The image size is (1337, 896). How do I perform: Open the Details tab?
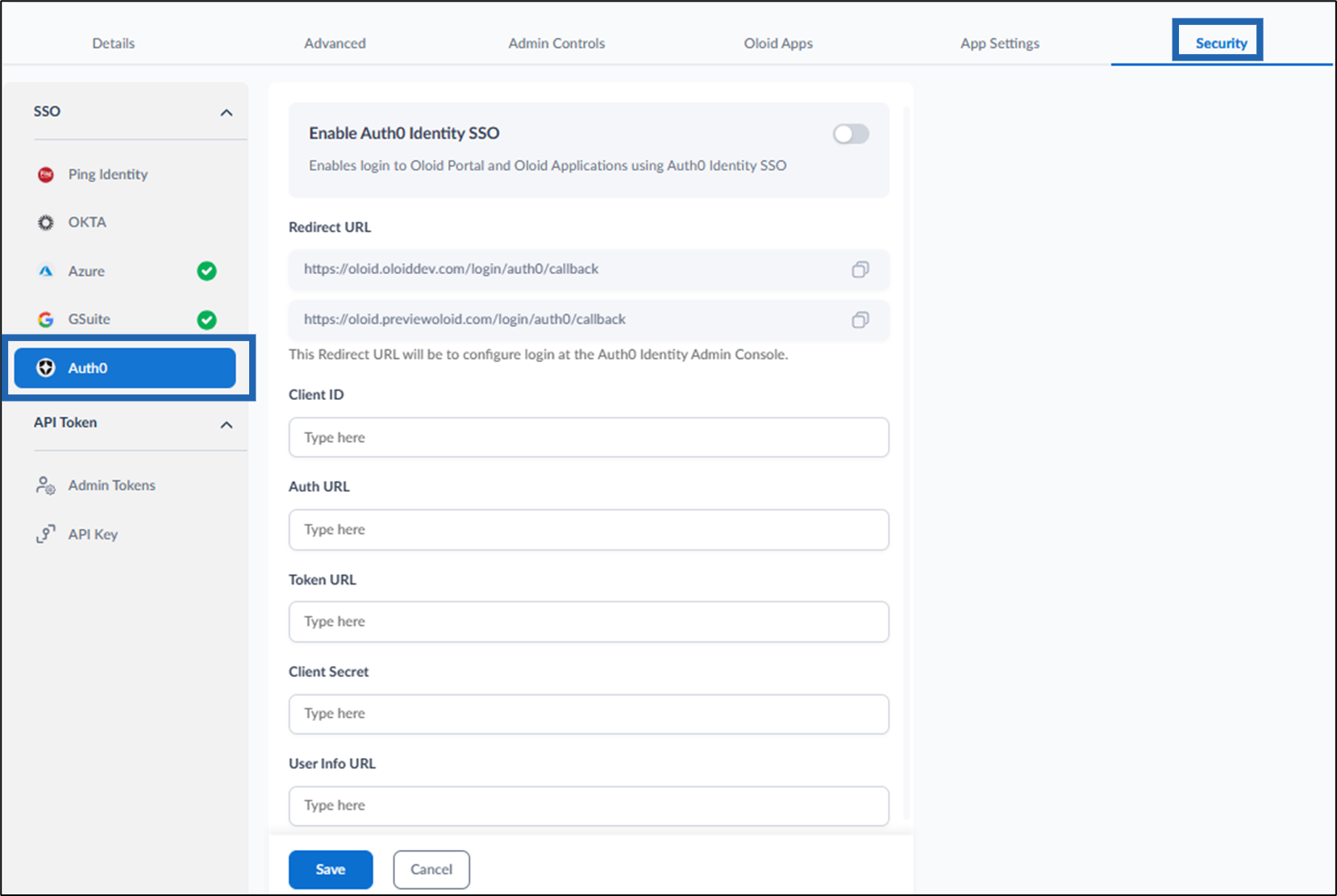tap(114, 44)
